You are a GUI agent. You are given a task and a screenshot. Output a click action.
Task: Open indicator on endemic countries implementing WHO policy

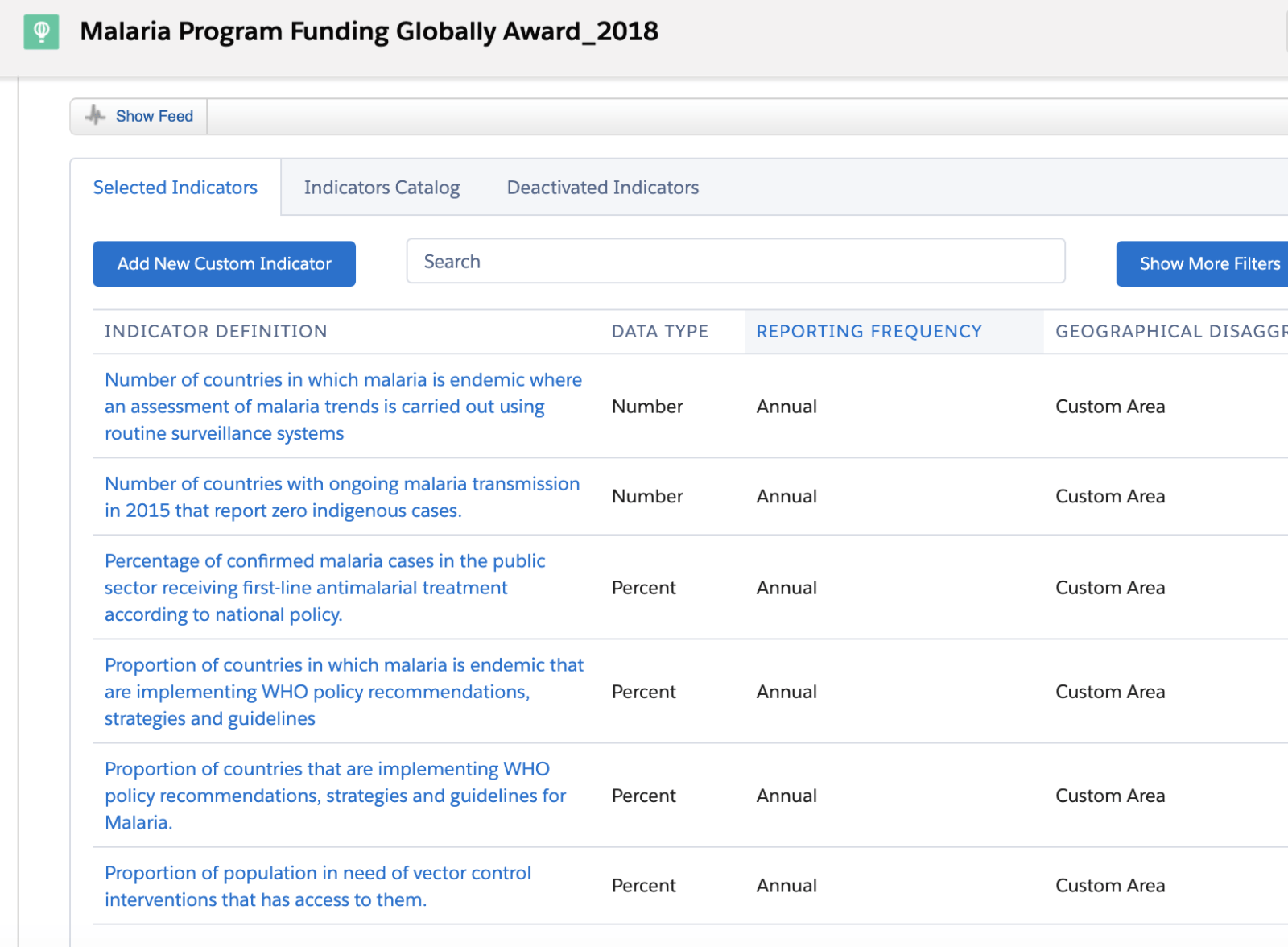(x=345, y=692)
